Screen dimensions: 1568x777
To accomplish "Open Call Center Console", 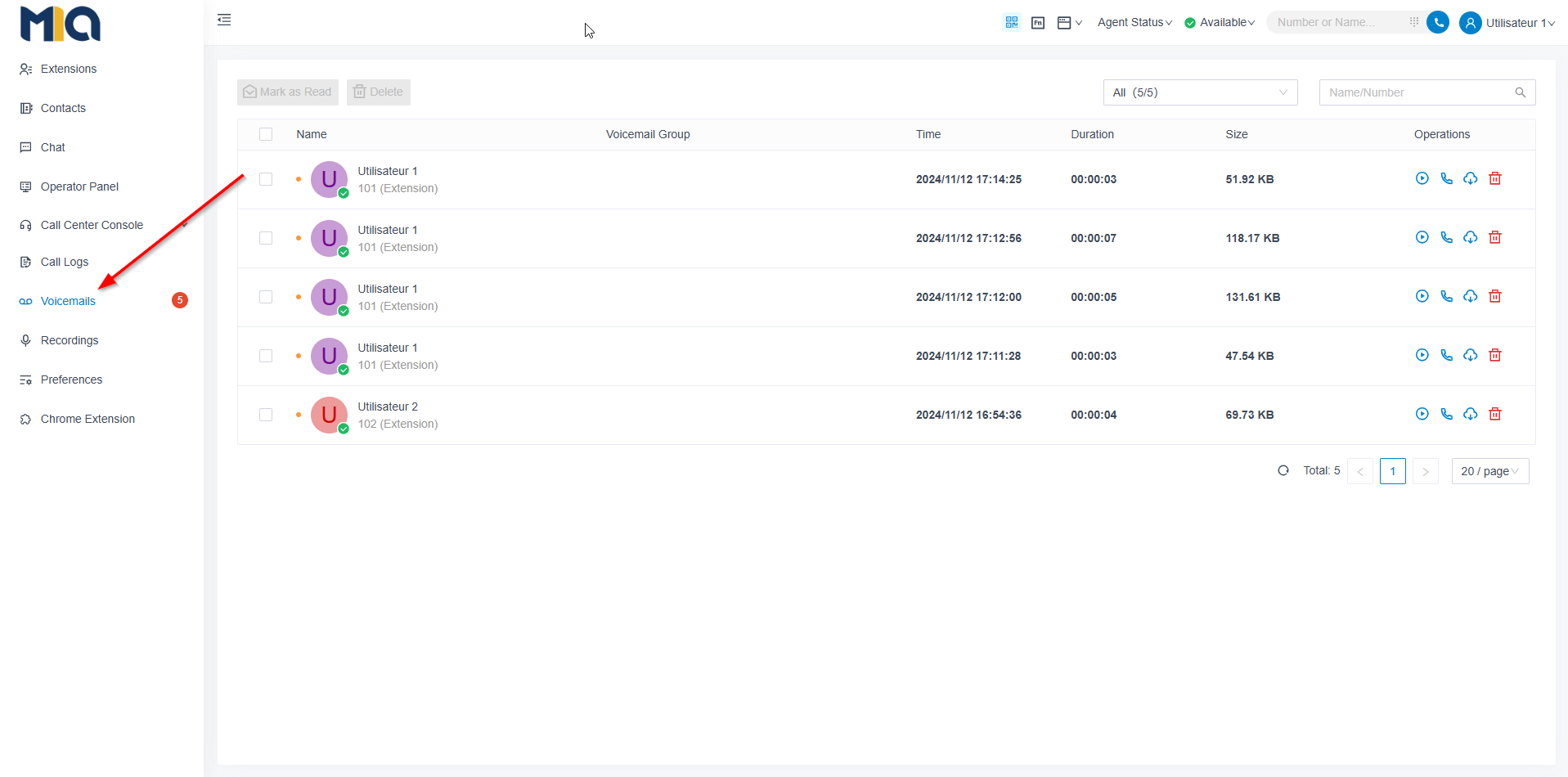I will [92, 225].
